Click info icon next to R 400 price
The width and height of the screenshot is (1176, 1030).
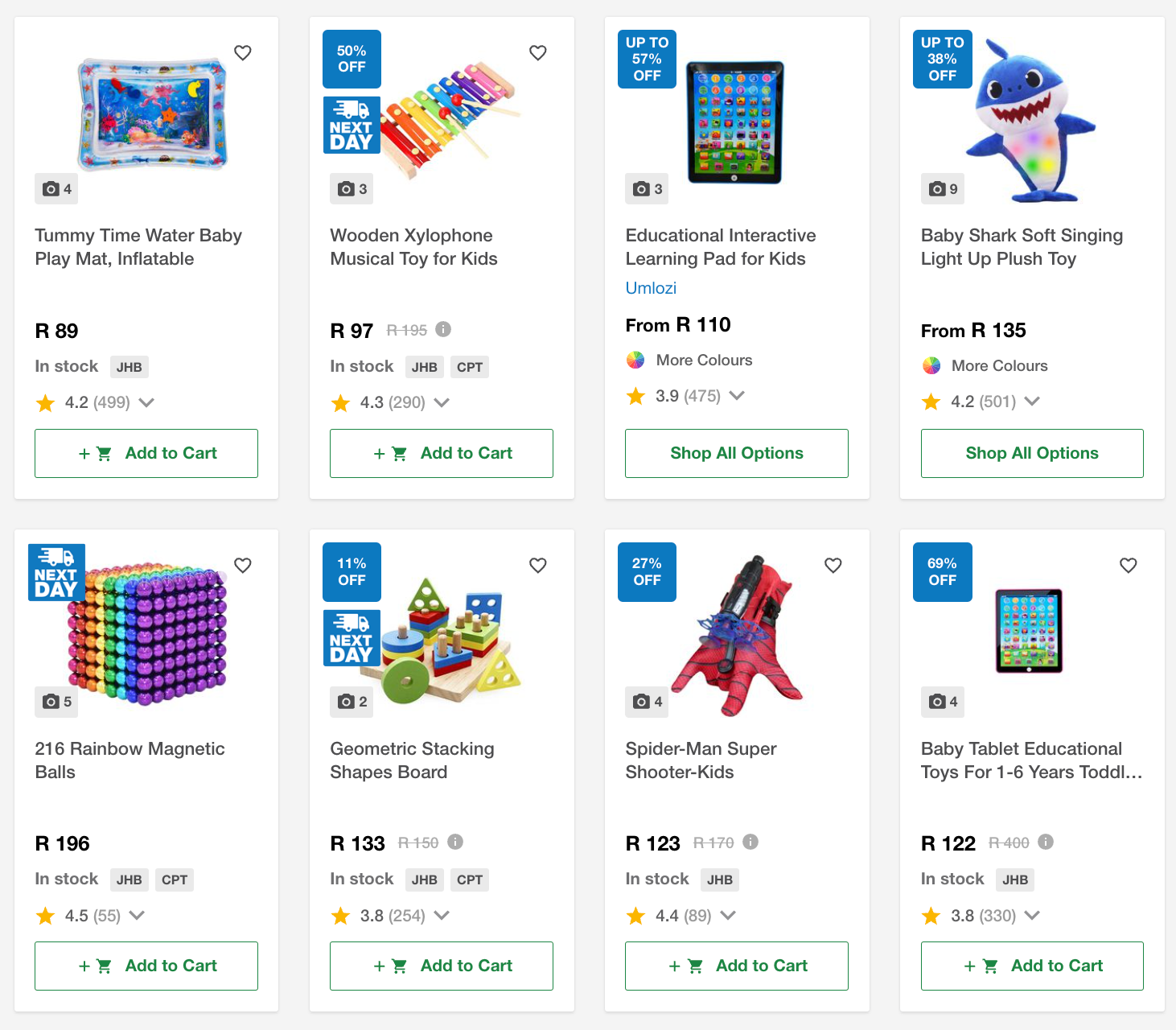1046,842
